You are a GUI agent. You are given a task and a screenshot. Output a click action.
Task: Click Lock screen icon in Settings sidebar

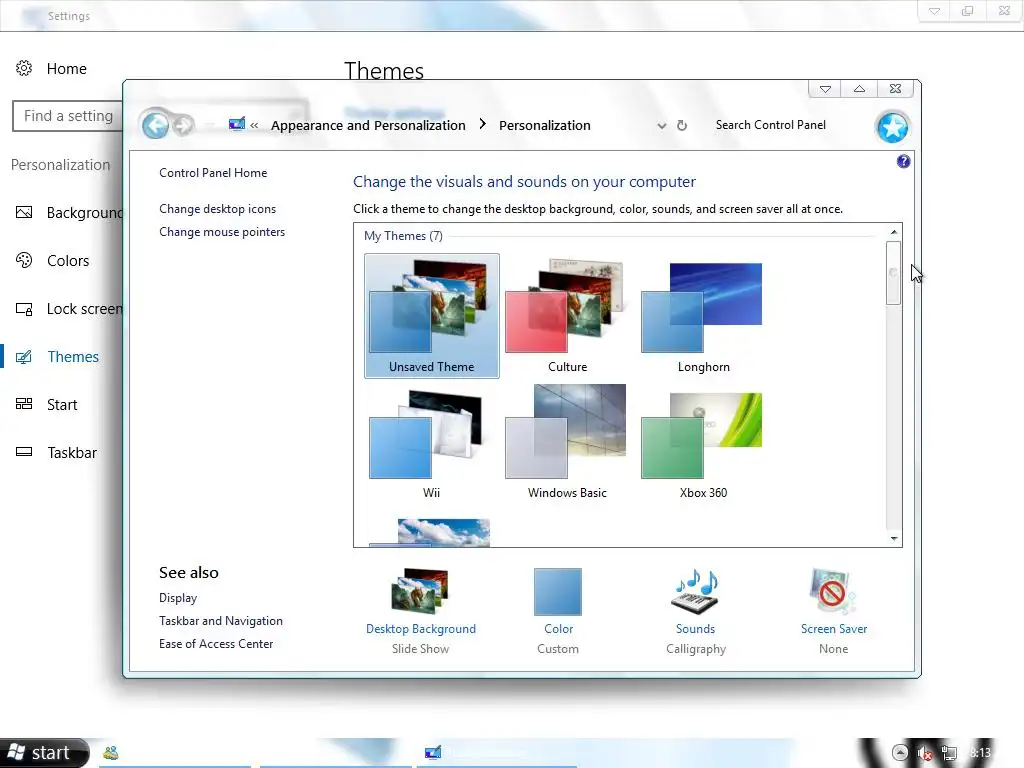pos(24,309)
